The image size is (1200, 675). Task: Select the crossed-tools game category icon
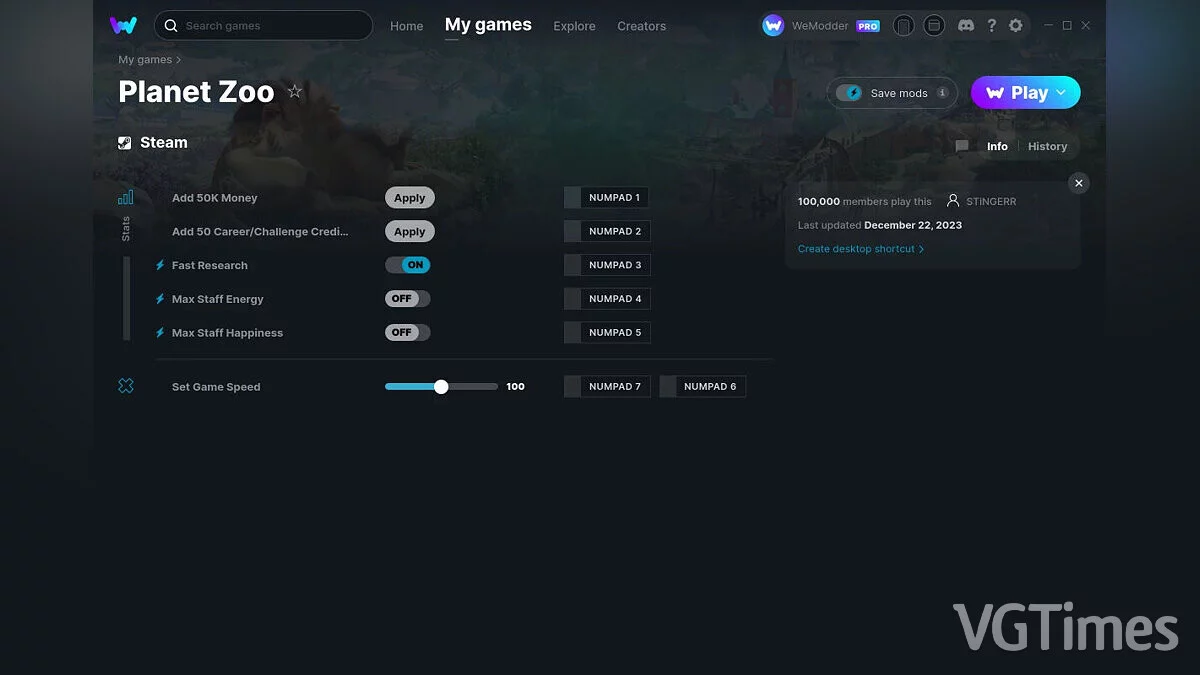point(126,386)
